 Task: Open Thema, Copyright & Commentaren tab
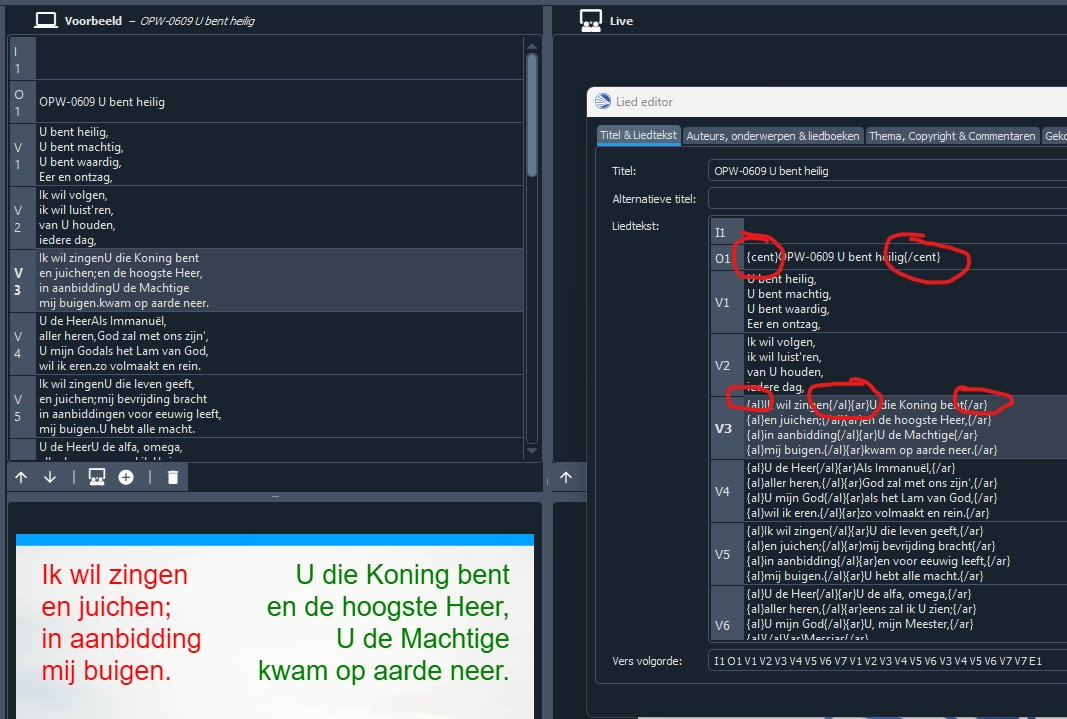click(x=952, y=136)
